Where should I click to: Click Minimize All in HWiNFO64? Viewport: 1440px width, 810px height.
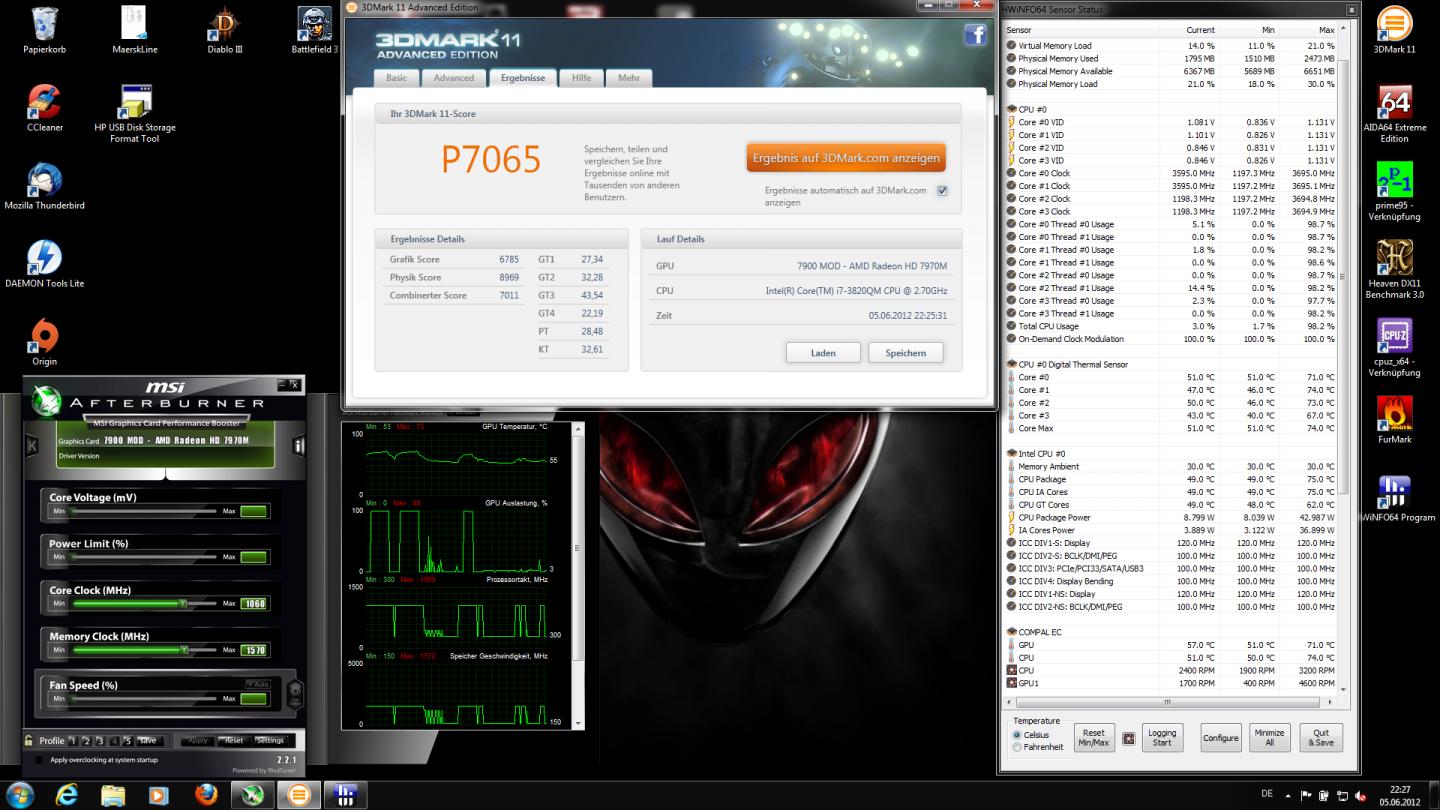pyautogui.click(x=1270, y=738)
